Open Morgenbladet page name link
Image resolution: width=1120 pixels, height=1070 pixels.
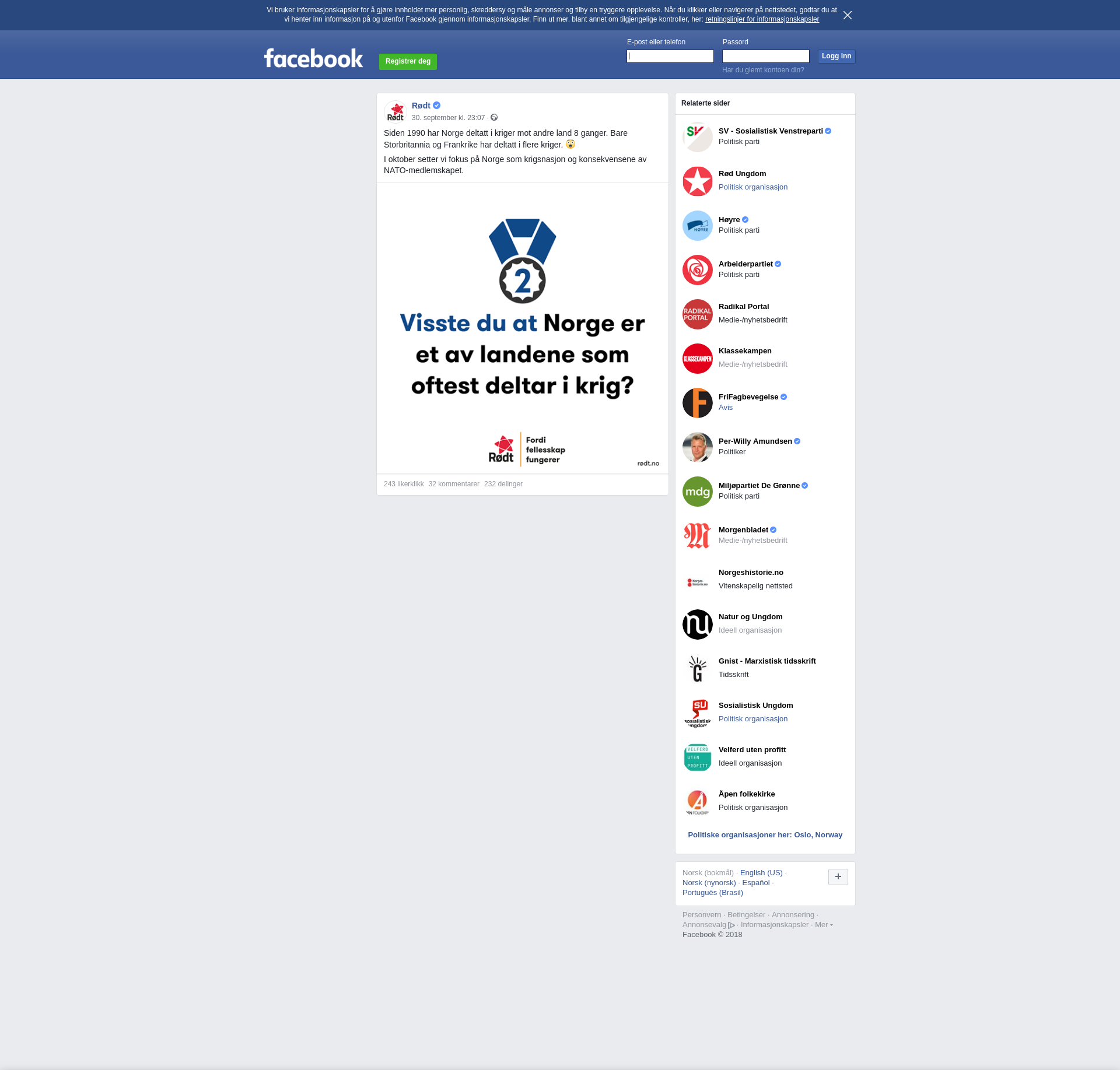(743, 530)
